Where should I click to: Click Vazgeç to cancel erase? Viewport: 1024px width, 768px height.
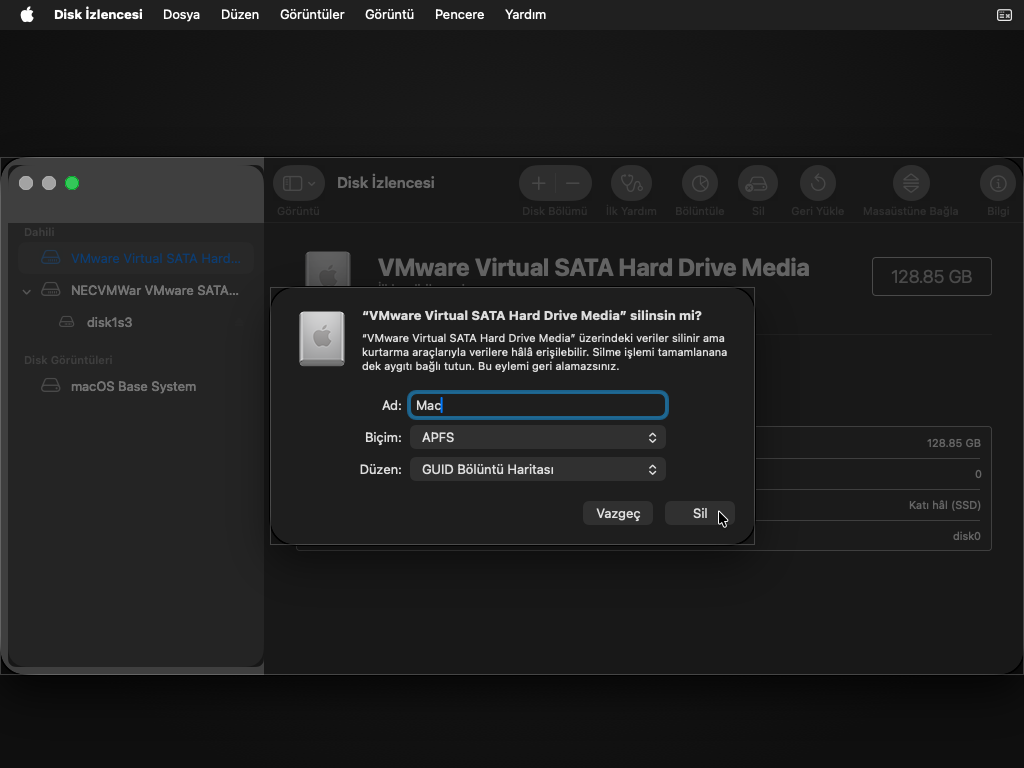coord(618,513)
